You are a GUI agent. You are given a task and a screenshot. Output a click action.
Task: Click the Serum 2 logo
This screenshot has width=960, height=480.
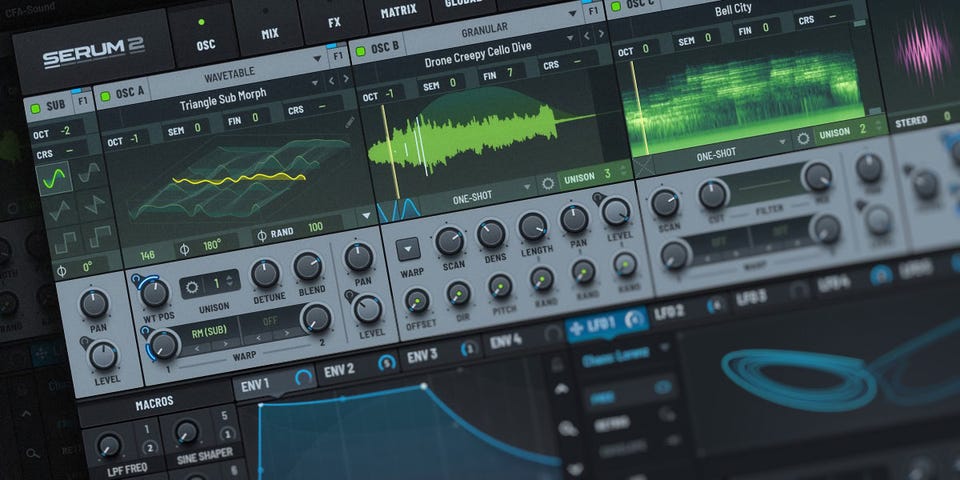point(93,53)
